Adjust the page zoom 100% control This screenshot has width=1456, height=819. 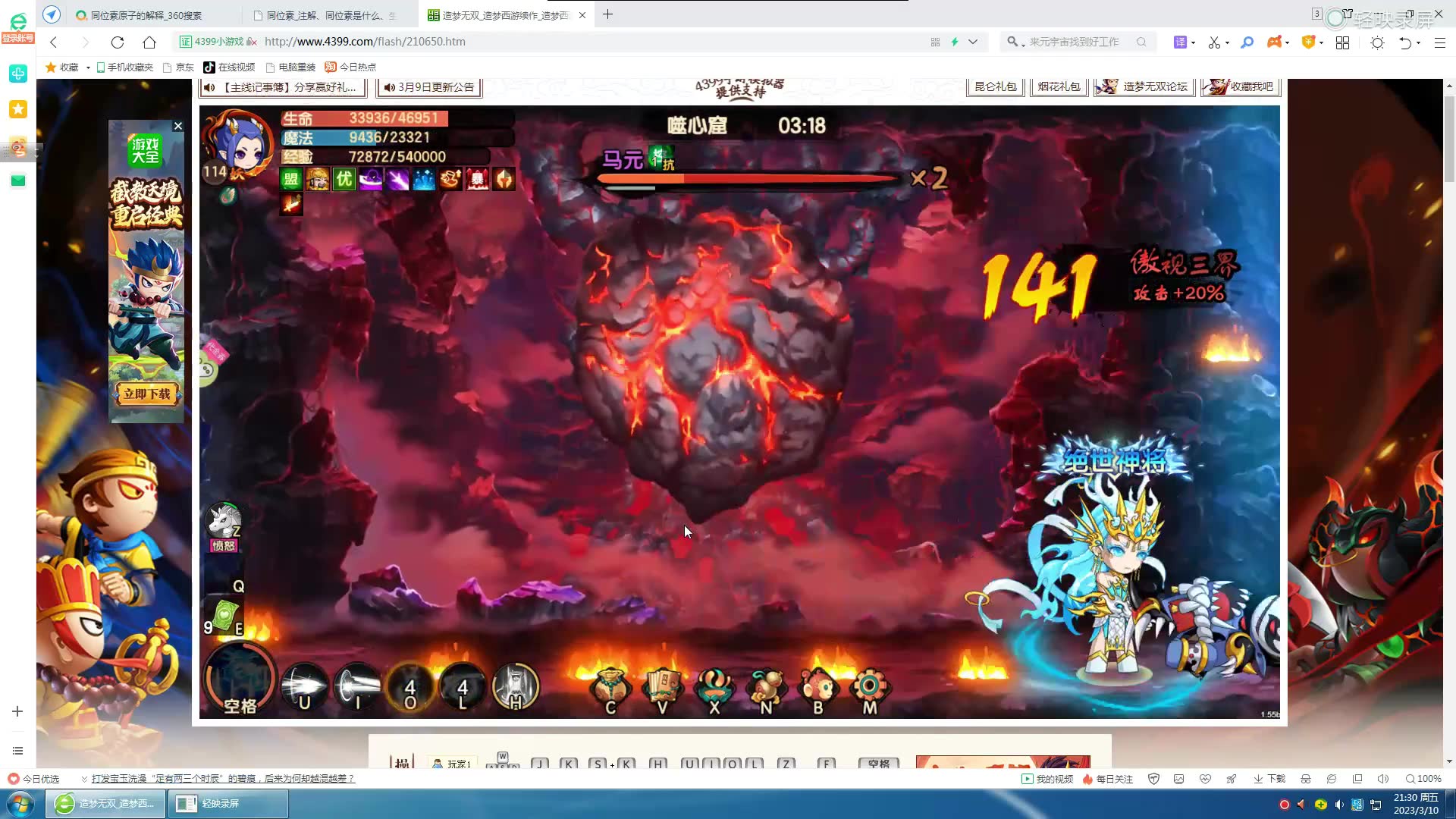(1423, 779)
